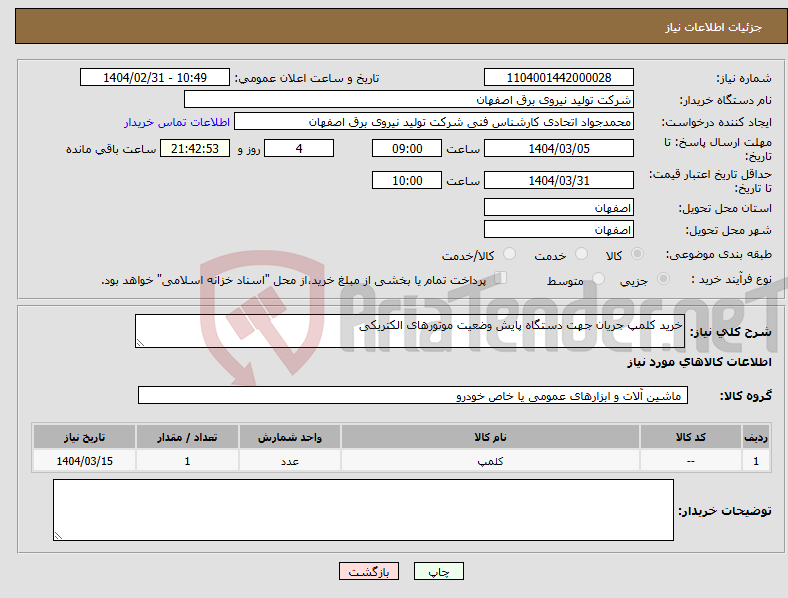Click the تاریخ نیاز column header
The image size is (788, 598).
(84, 437)
